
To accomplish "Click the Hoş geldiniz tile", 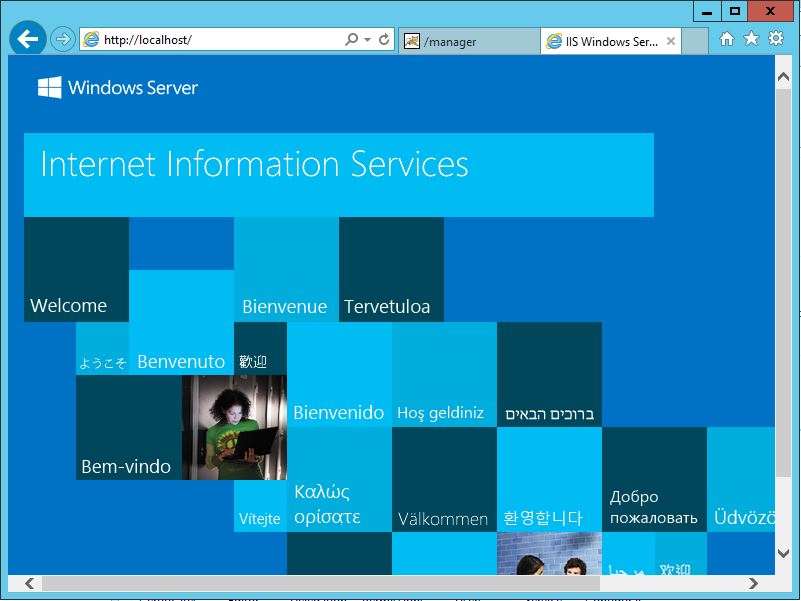I will [x=444, y=375].
